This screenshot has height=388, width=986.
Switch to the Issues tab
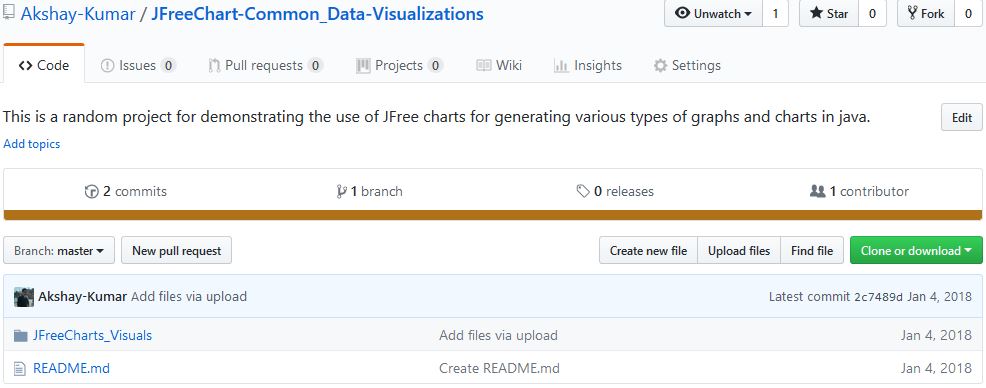pyautogui.click(x=138, y=65)
